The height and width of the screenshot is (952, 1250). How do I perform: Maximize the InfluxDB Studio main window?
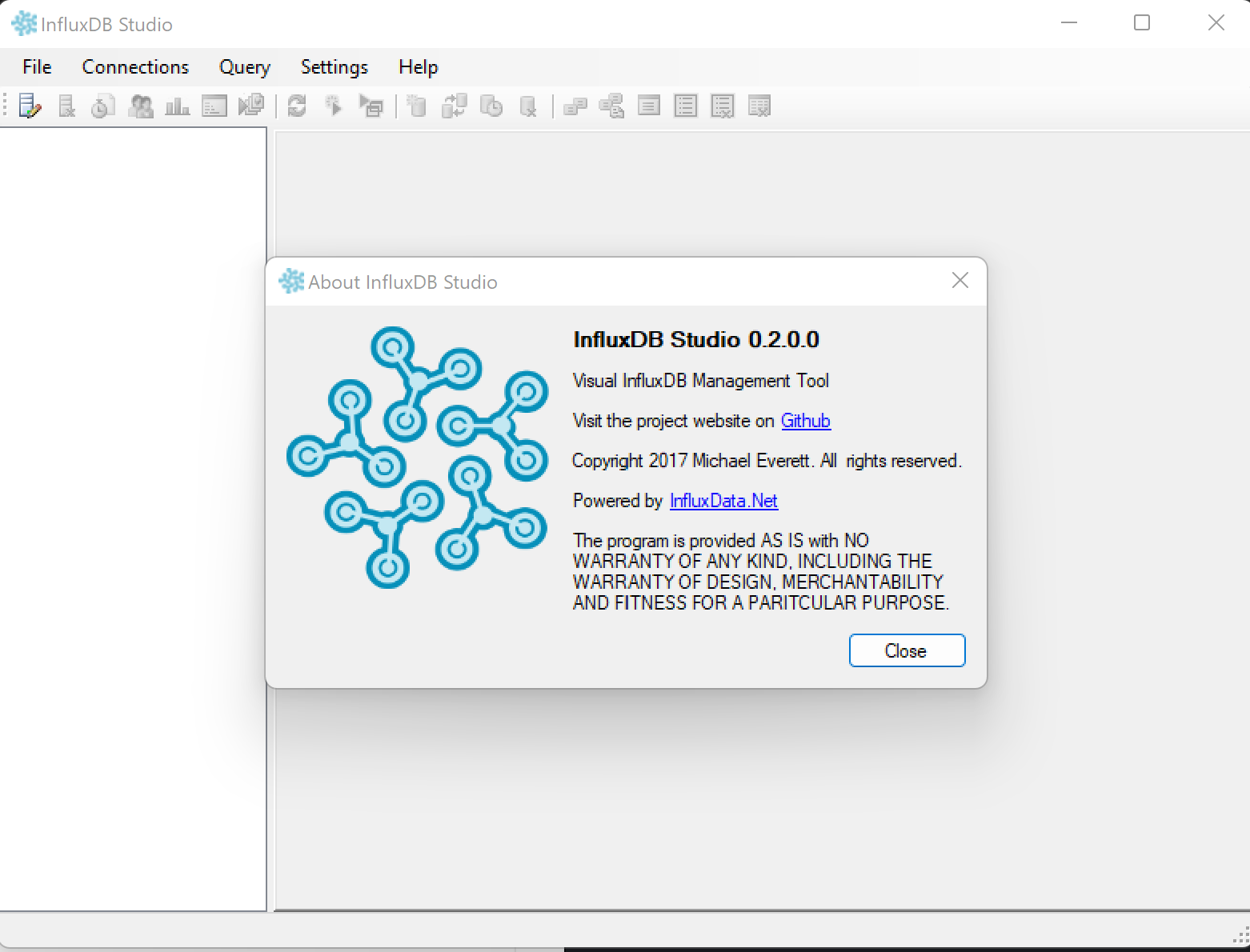click(1142, 23)
